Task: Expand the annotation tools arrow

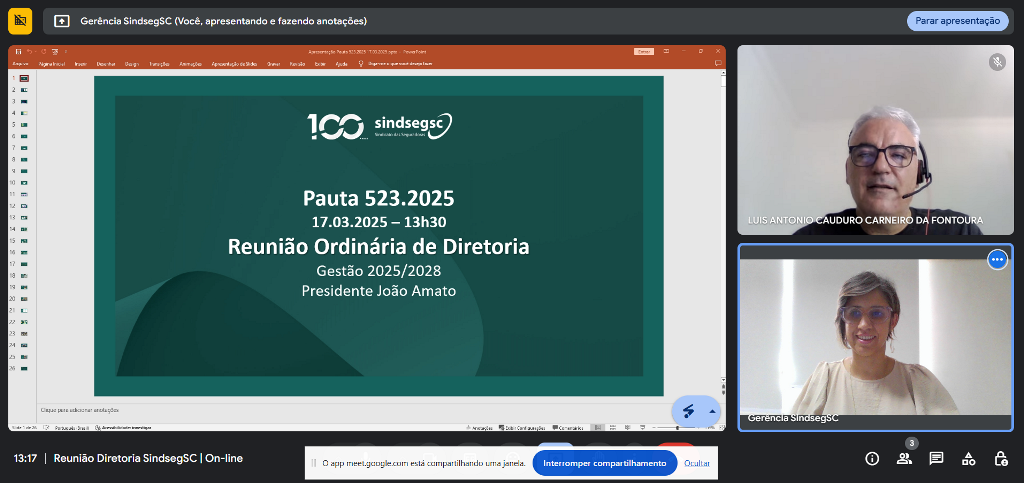Action: click(x=712, y=411)
